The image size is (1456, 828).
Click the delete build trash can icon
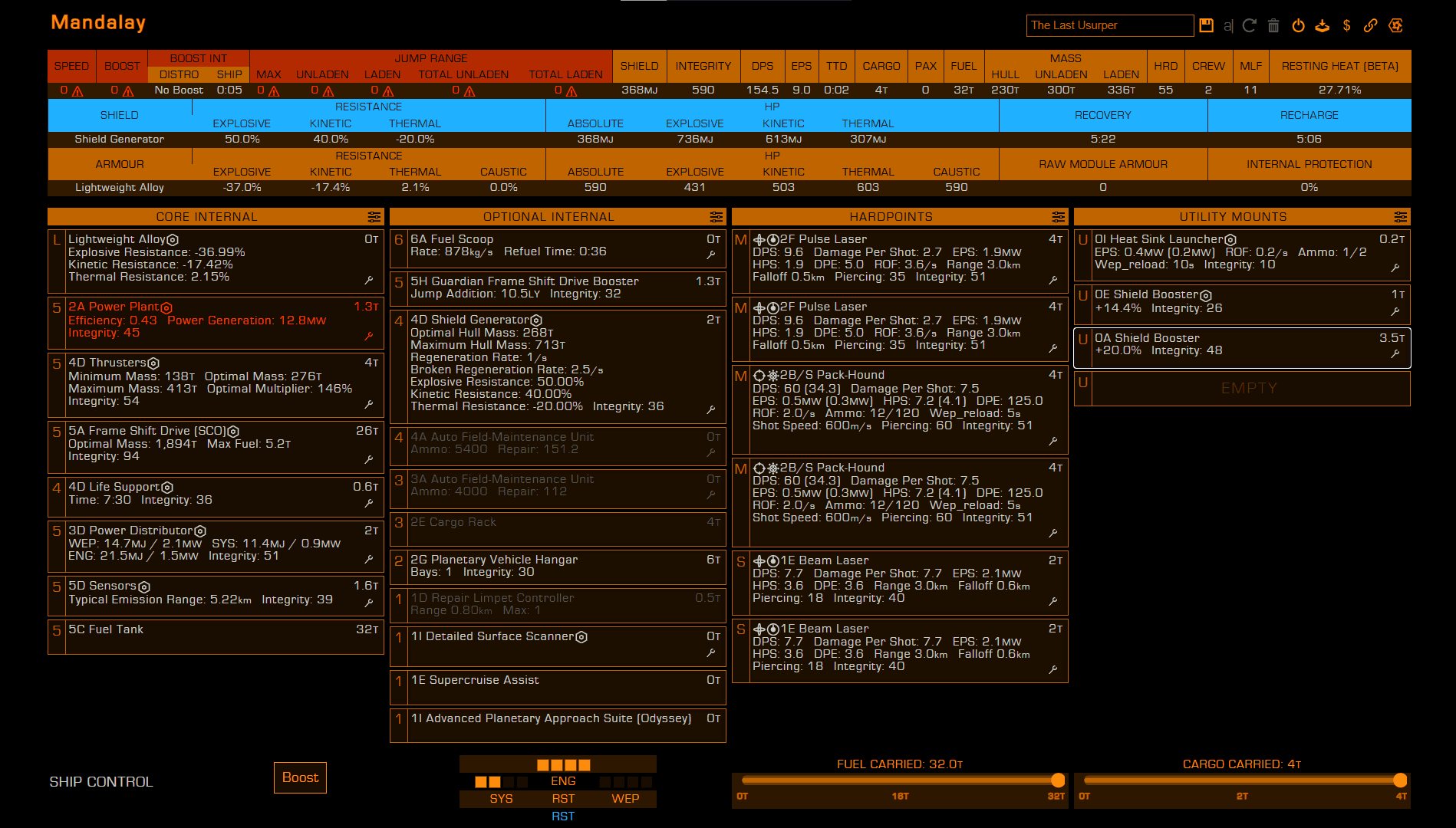[x=1273, y=25]
